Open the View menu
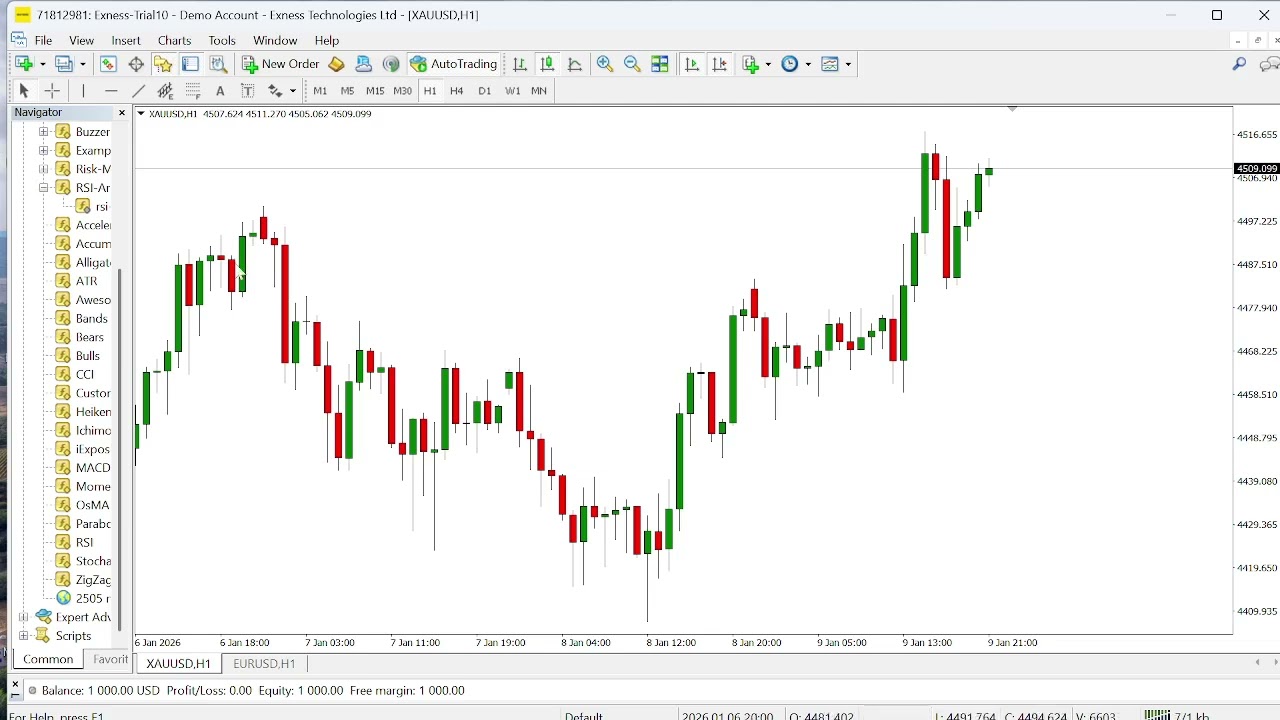1280x720 pixels. pos(81,40)
